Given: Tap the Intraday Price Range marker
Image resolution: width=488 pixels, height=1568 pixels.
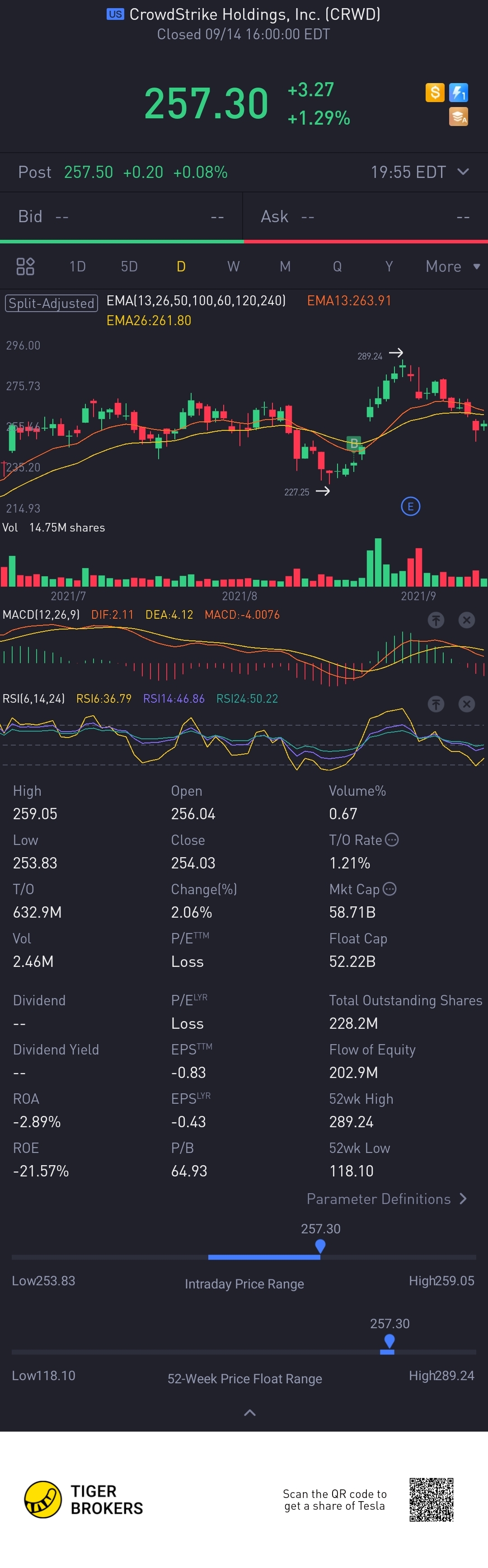Looking at the screenshot, I should (x=320, y=1246).
